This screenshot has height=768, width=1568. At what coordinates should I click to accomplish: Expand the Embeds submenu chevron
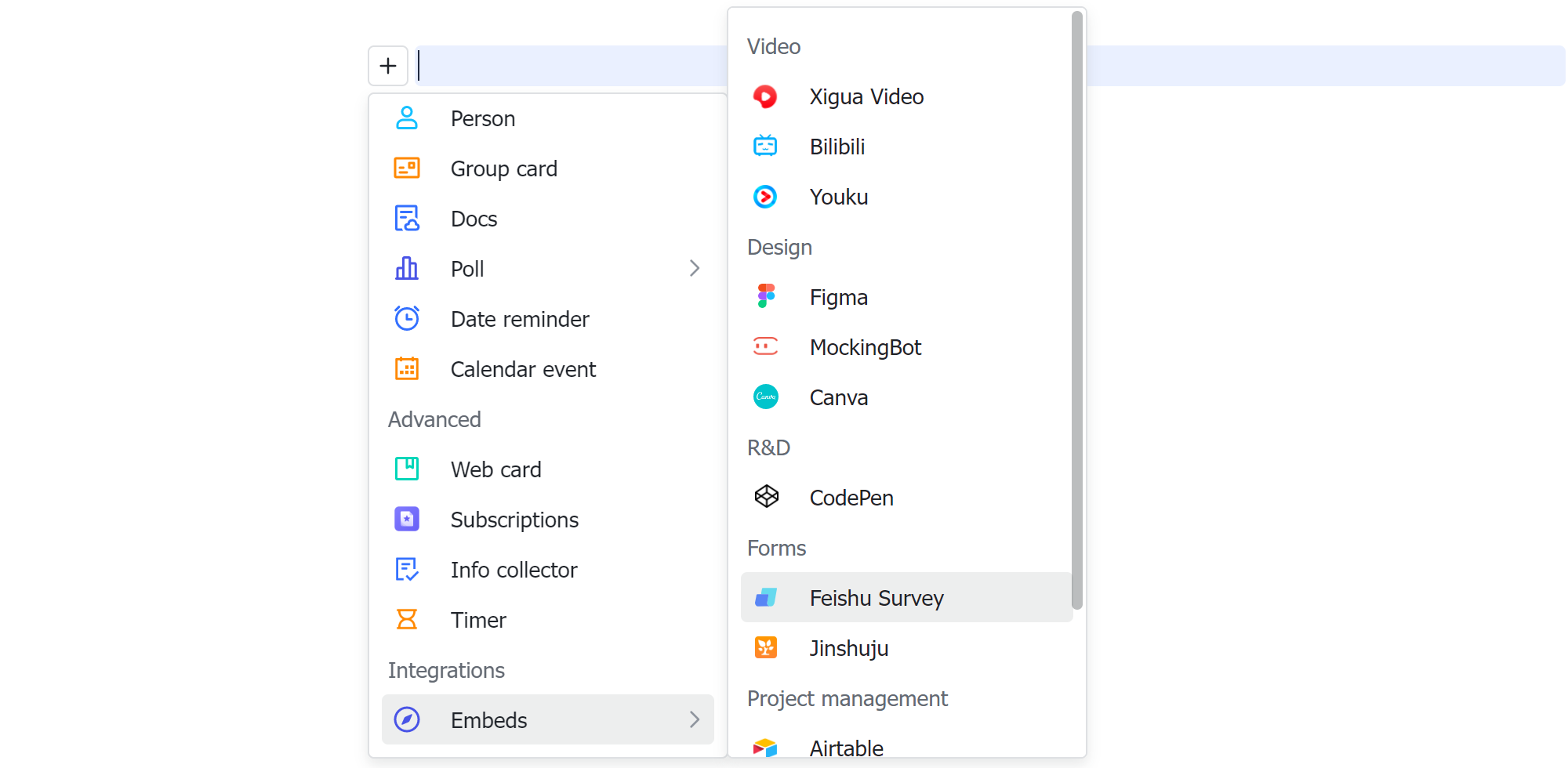(x=695, y=719)
